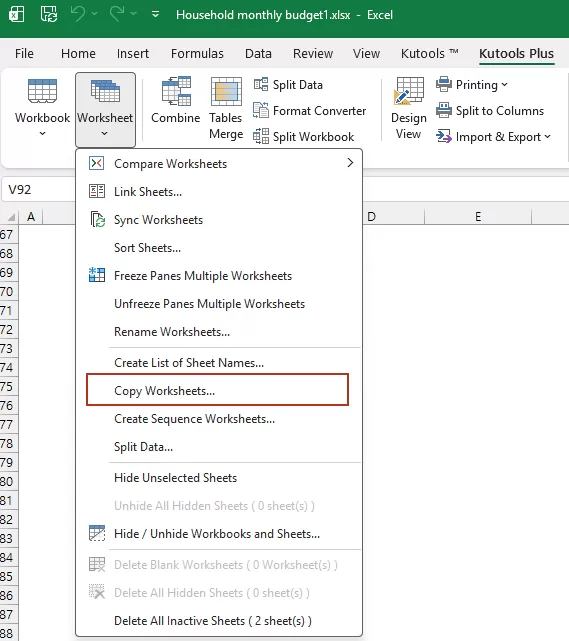Click Delete All Hidden Sheets icon

97,592
